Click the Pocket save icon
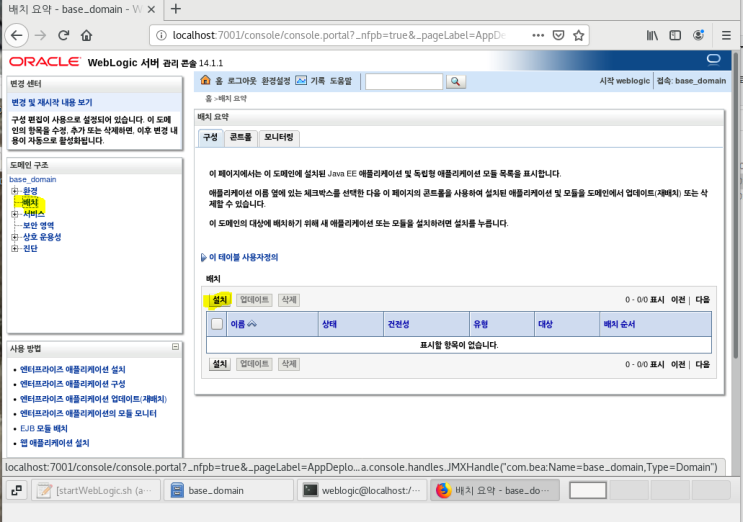This screenshot has width=743, height=522. pyautogui.click(x=559, y=36)
